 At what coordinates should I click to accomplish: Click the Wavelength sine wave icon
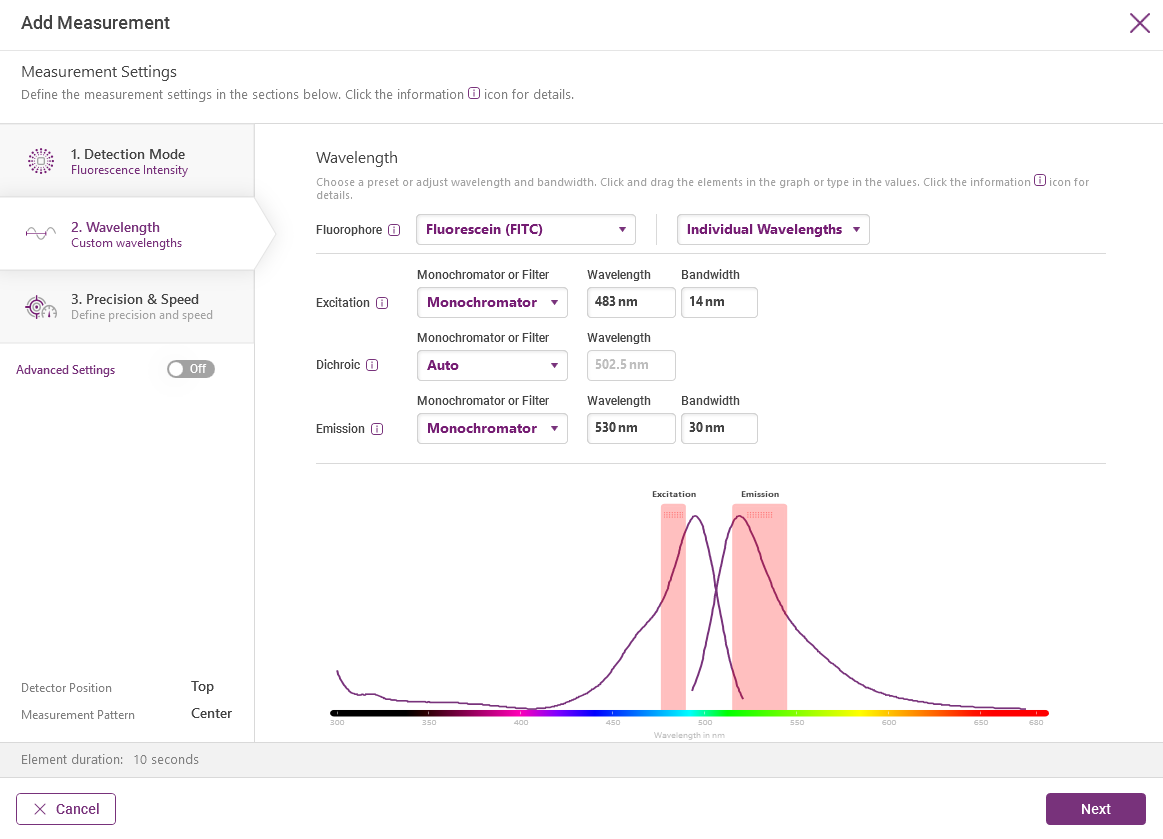[41, 233]
